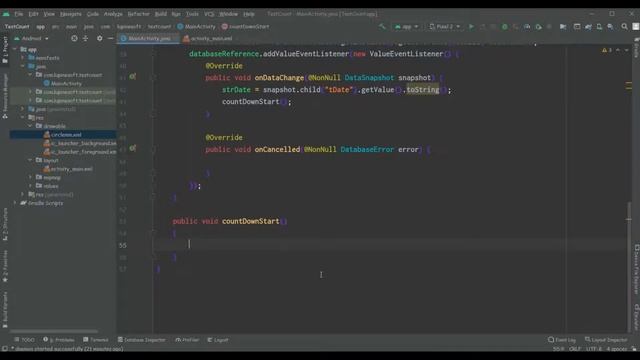
Task: Open the Layout Inspector button
Action: tap(606, 340)
